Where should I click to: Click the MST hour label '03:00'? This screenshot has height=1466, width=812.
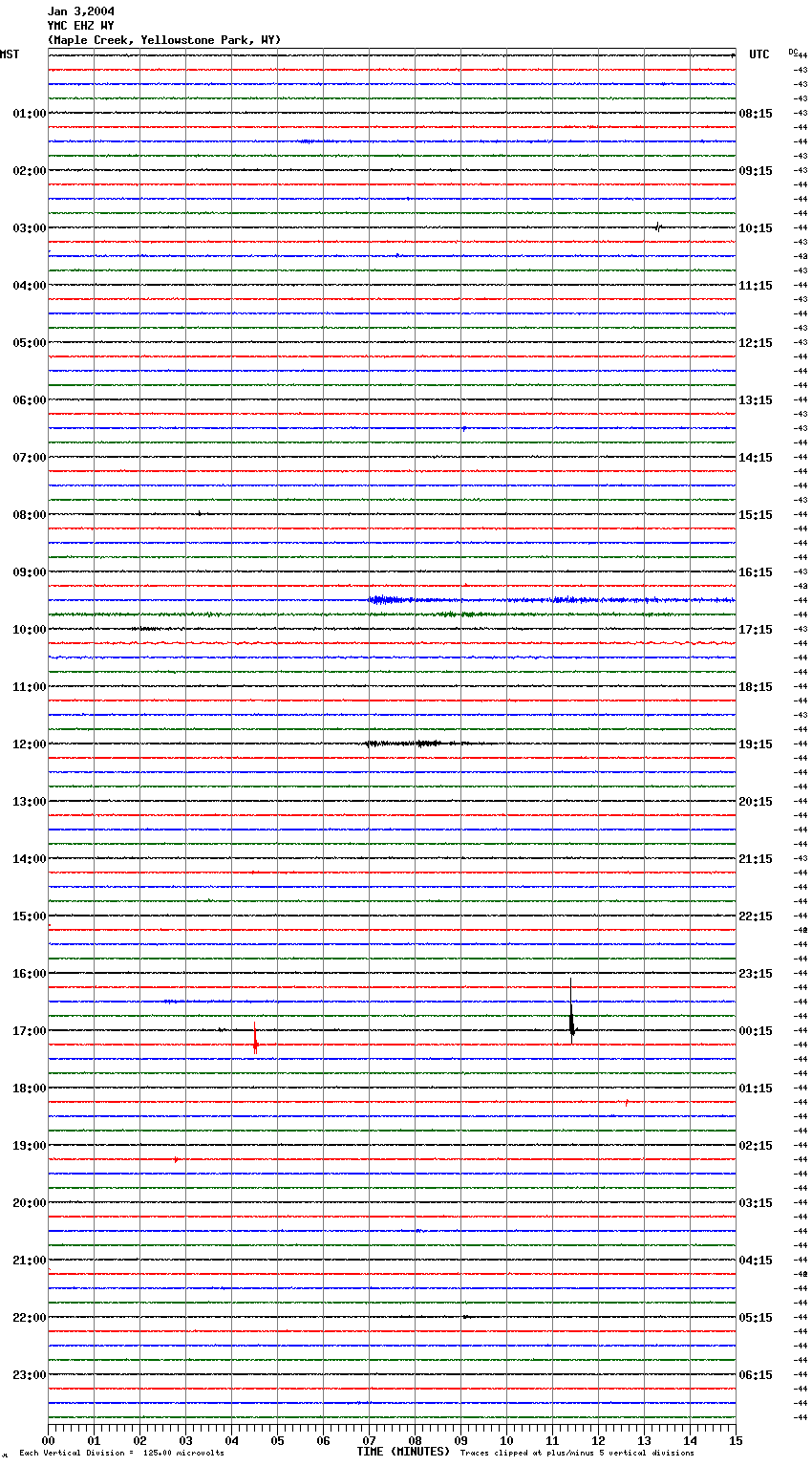point(30,228)
